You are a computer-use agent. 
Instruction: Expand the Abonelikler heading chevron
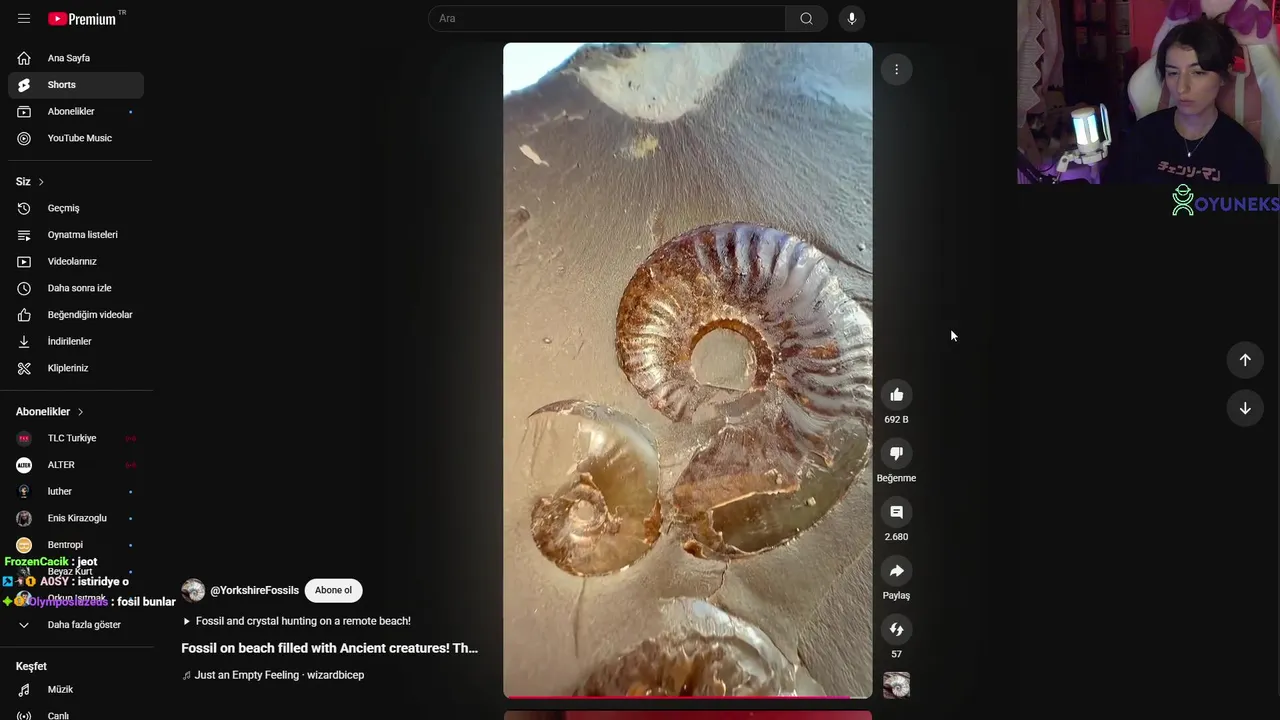[80, 412]
